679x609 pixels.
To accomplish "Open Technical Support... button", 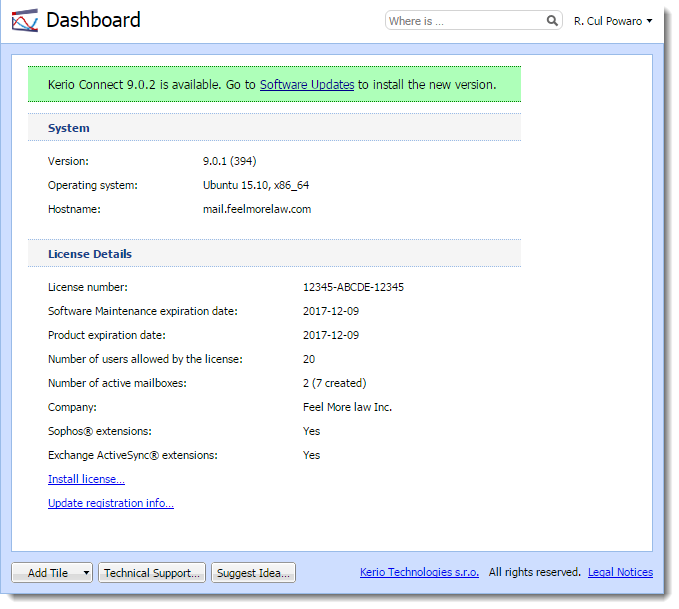I will [152, 573].
